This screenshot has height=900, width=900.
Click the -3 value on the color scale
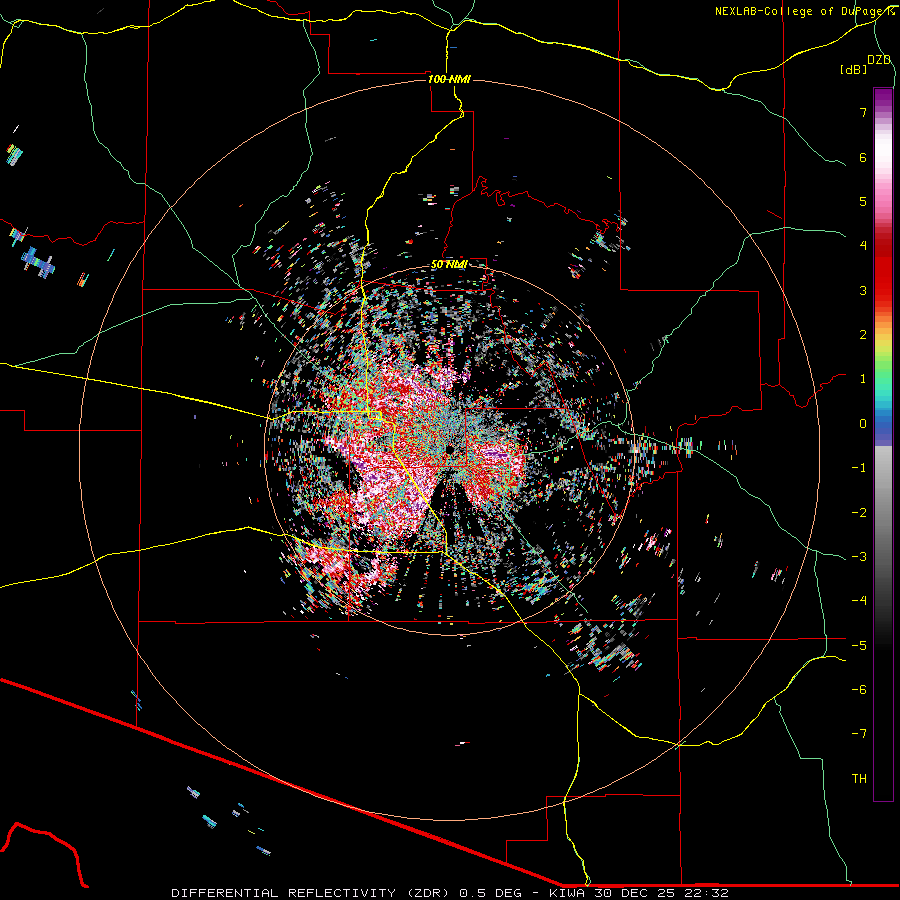pyautogui.click(x=859, y=556)
